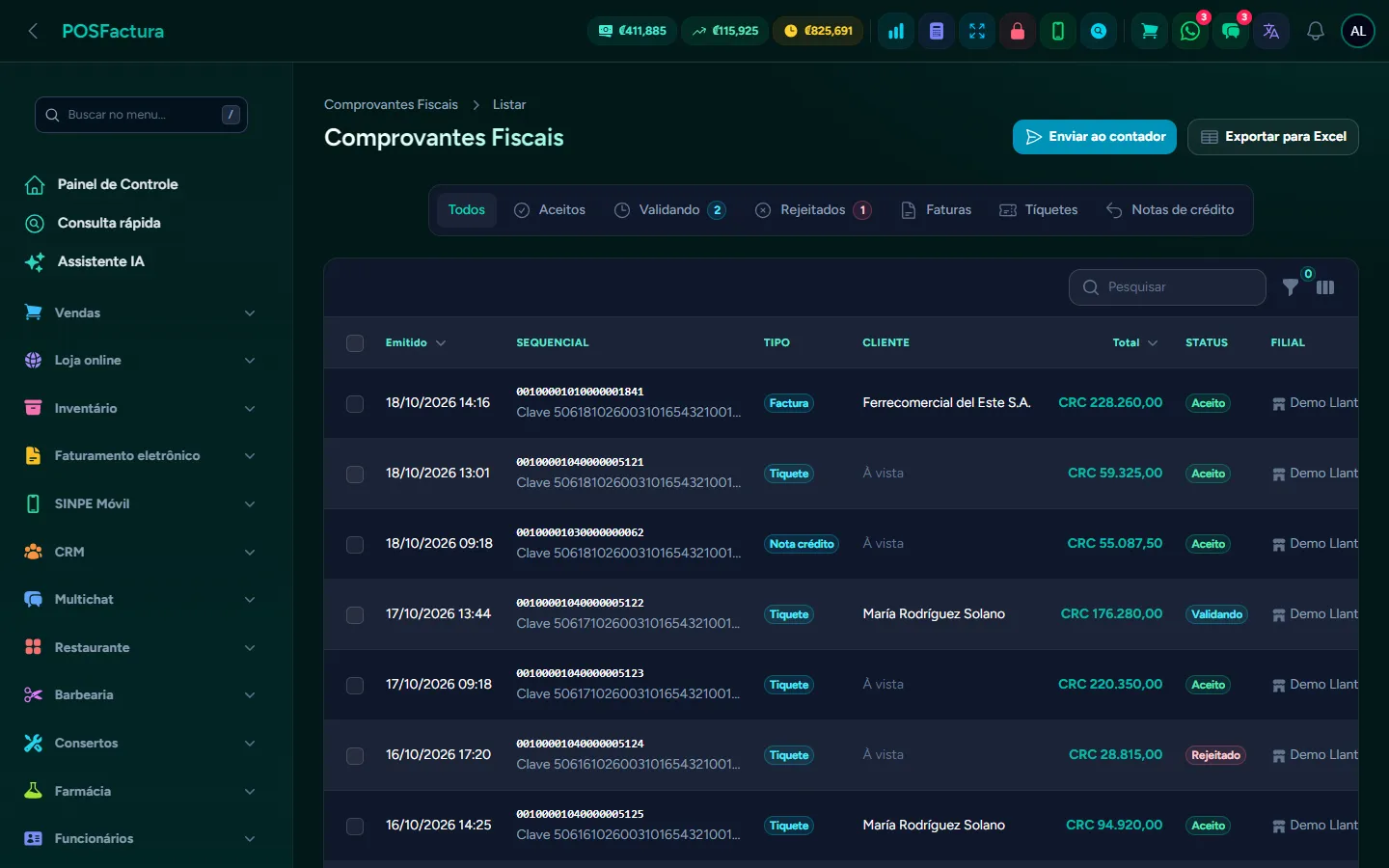
Task: Open the table filter funnel icon
Action: [1291, 287]
